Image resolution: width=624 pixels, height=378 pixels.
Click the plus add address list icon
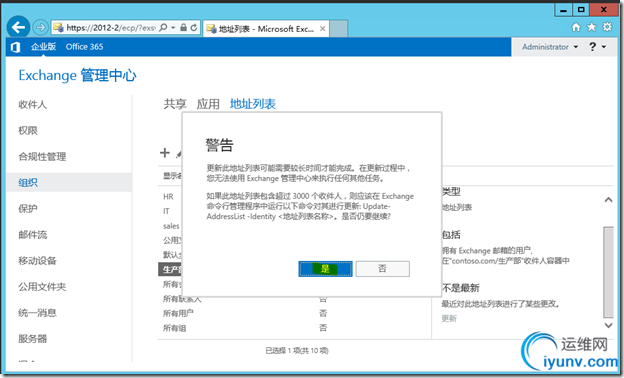165,153
